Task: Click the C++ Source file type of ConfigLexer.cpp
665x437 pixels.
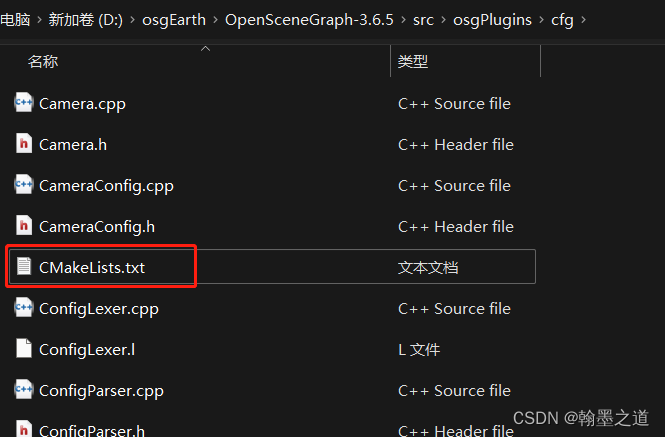Action: (x=454, y=309)
